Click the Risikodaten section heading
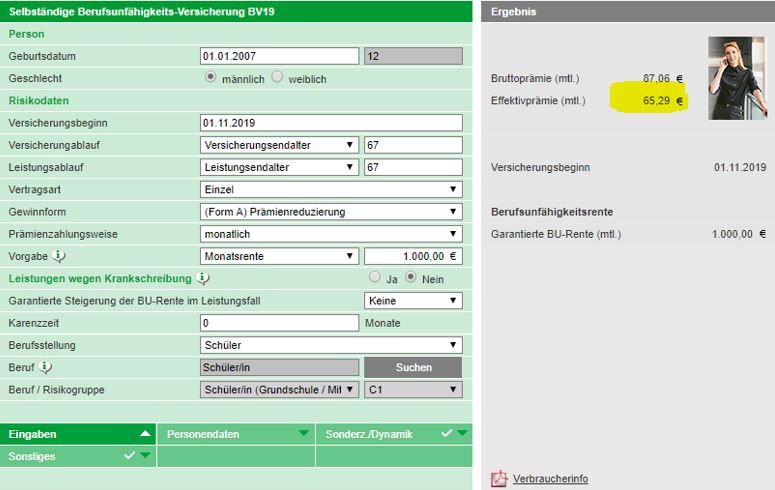775x490 pixels. [x=39, y=100]
